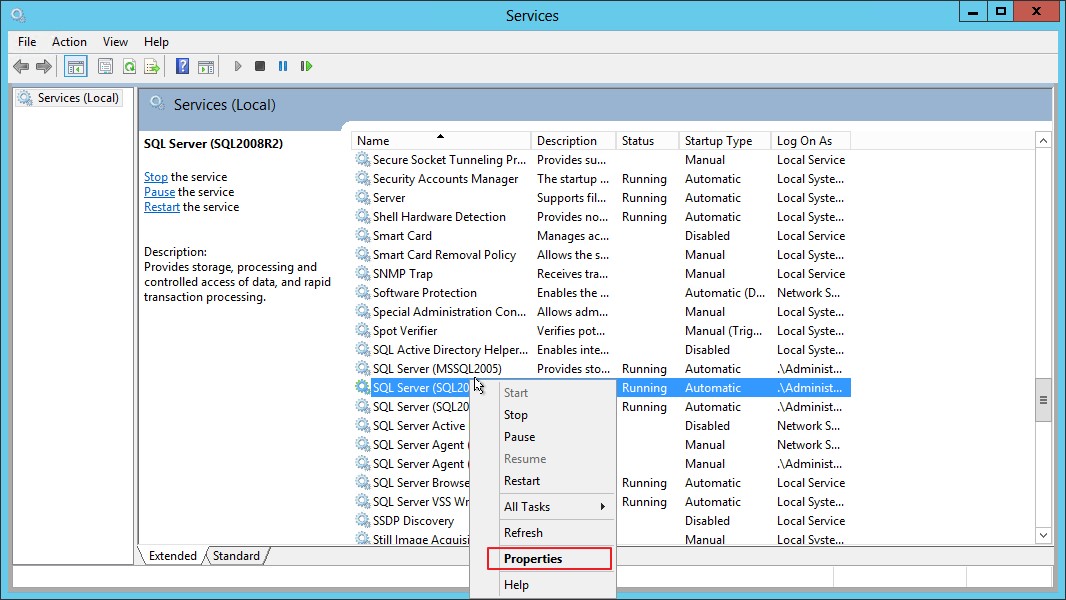This screenshot has width=1066, height=600.
Task: Click gear icon beside SSDP Discovery
Action: tap(362, 520)
